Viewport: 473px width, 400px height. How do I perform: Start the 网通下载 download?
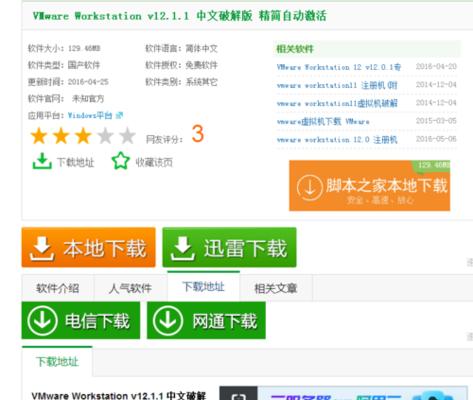click(206, 320)
